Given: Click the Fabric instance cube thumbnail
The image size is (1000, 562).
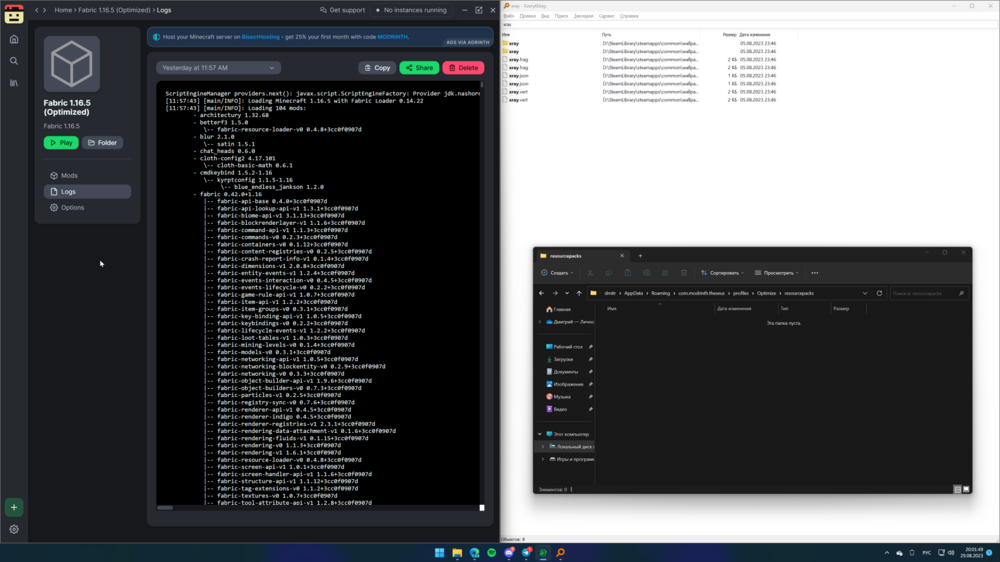Looking at the screenshot, I should coord(71,64).
